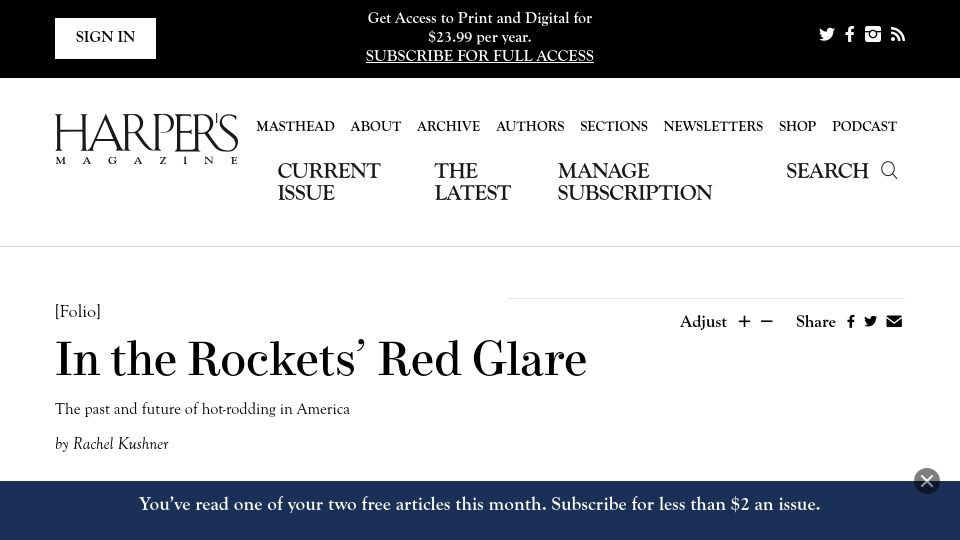This screenshot has height=540, width=960.
Task: Click the subscribe banner text
Action: point(479,504)
